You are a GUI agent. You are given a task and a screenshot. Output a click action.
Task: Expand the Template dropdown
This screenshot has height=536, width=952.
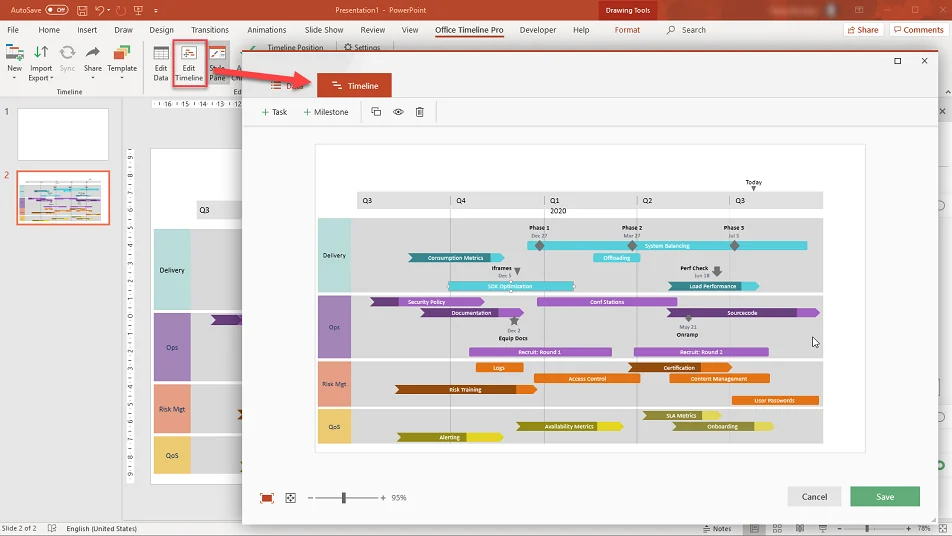point(122,78)
